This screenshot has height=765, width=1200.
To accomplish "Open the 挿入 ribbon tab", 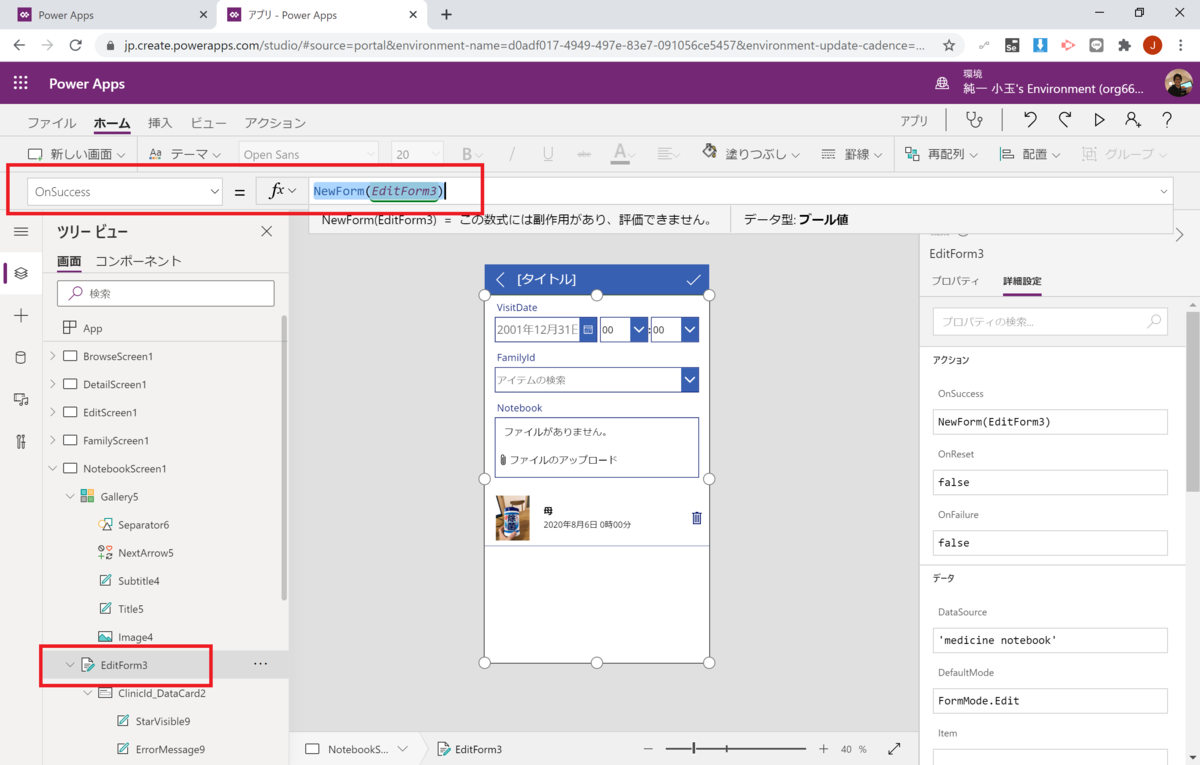I will 160,123.
